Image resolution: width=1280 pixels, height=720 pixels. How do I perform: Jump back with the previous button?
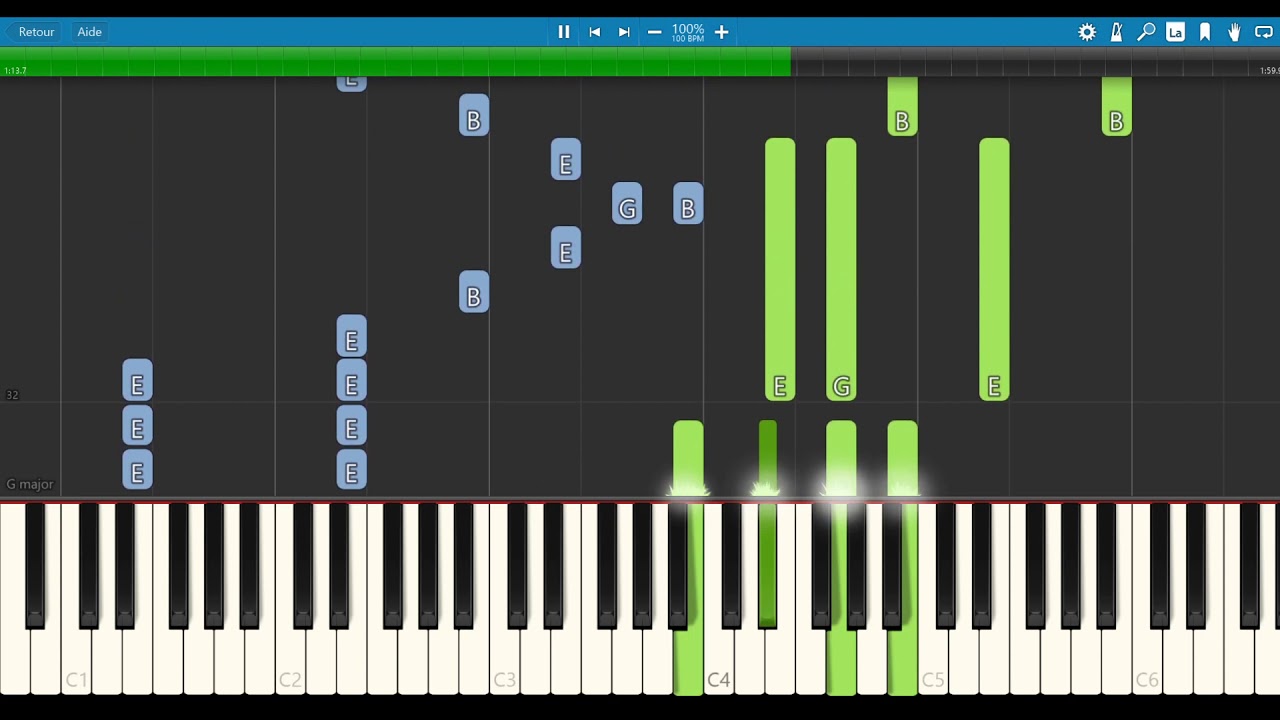click(x=594, y=32)
